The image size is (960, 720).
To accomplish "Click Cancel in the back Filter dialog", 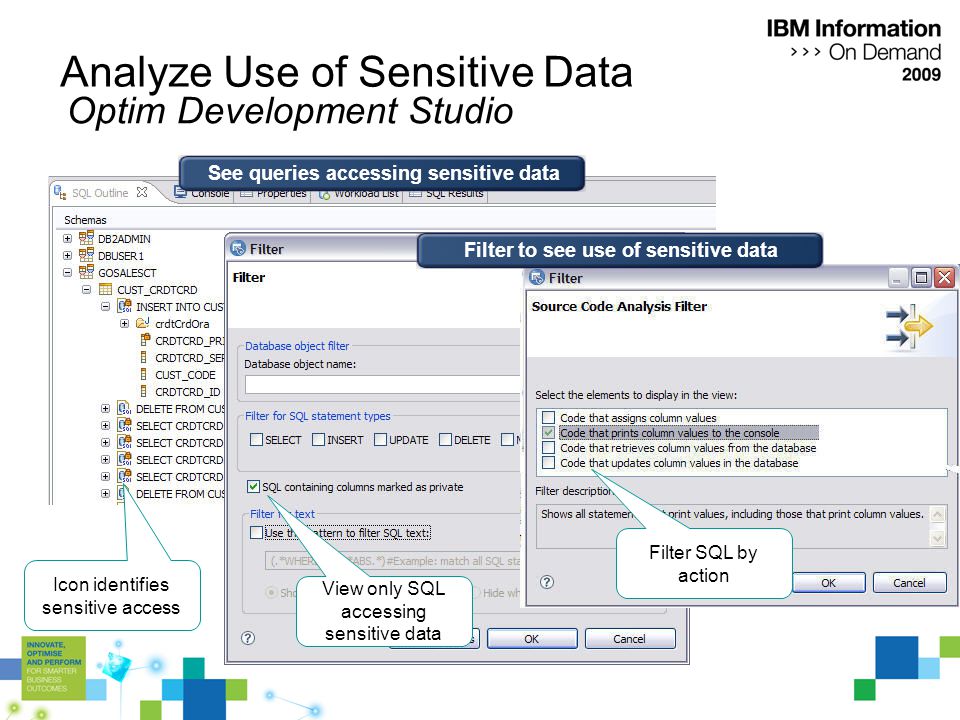I will (629, 639).
